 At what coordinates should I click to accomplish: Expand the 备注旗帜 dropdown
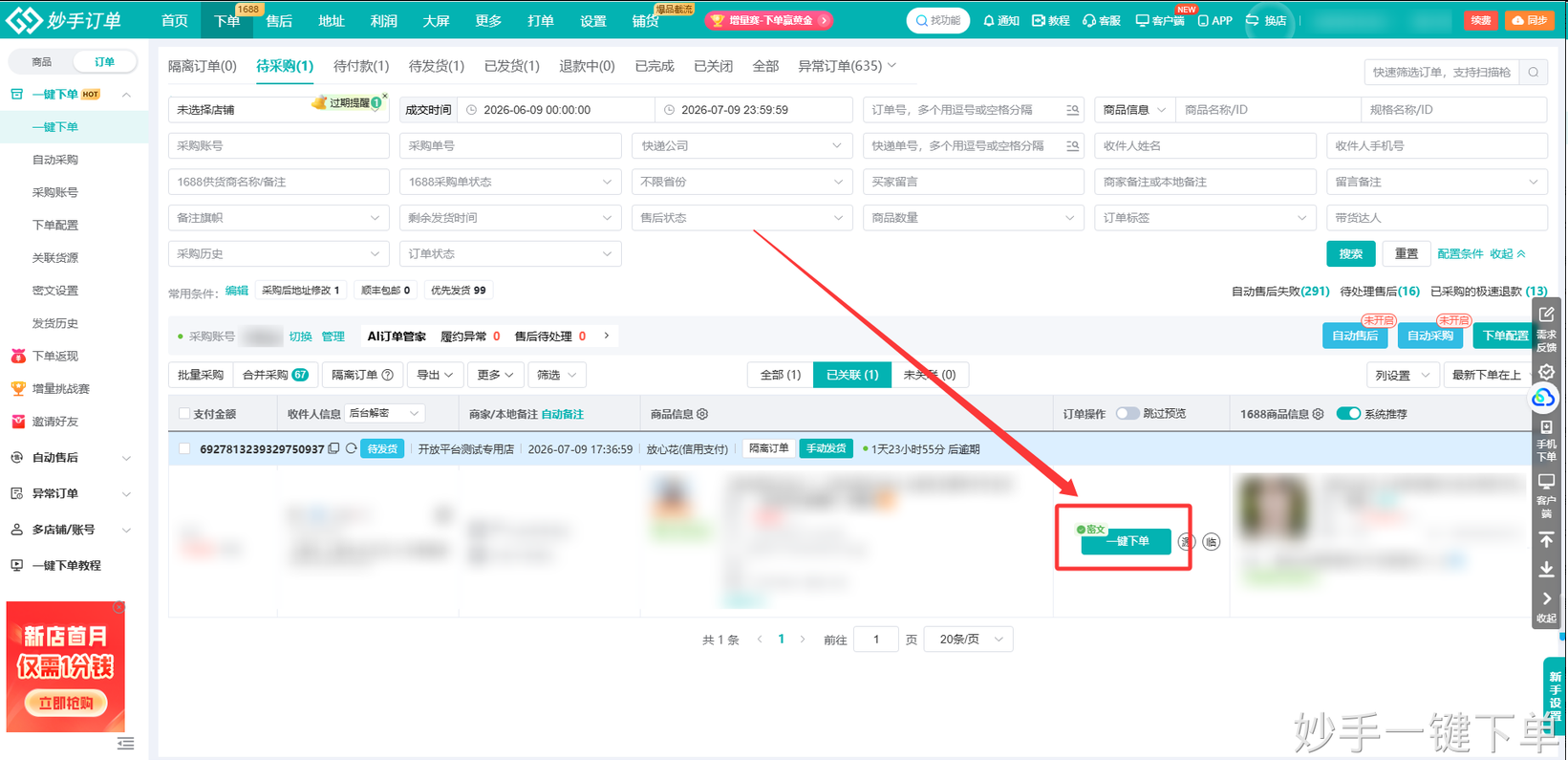(278, 218)
